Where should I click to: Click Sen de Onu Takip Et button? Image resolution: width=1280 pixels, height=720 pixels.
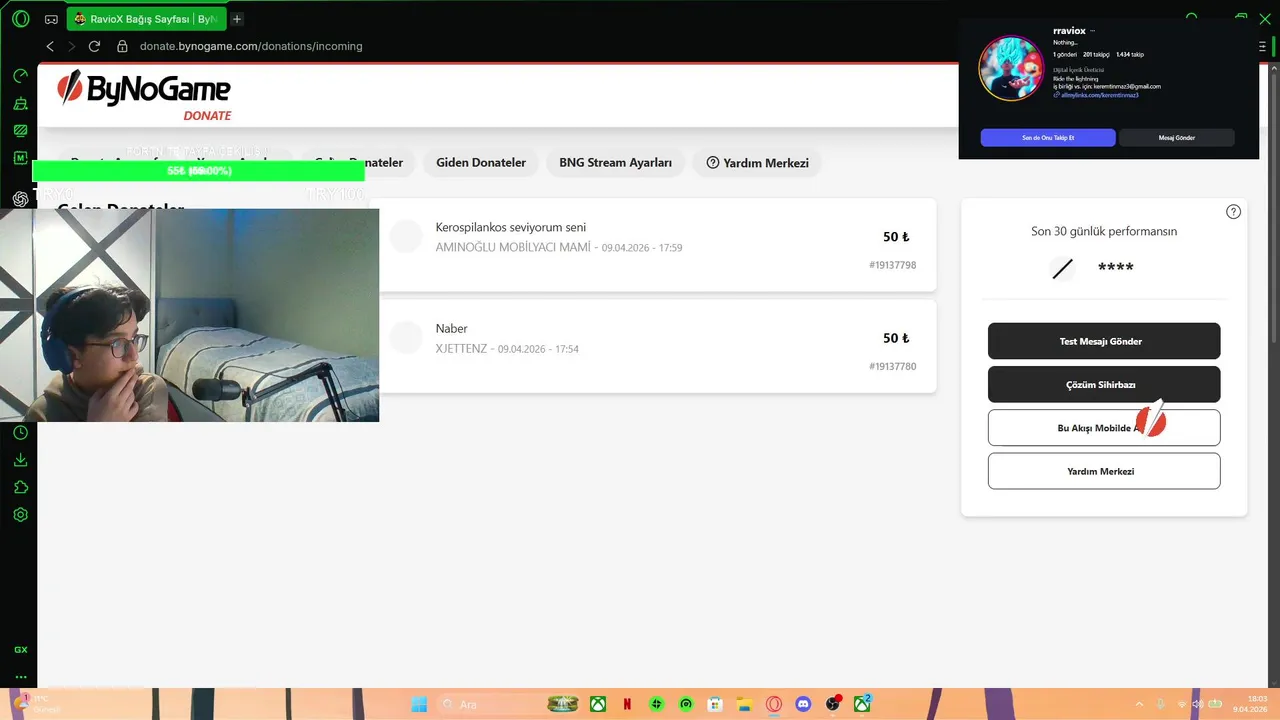(x=1047, y=137)
